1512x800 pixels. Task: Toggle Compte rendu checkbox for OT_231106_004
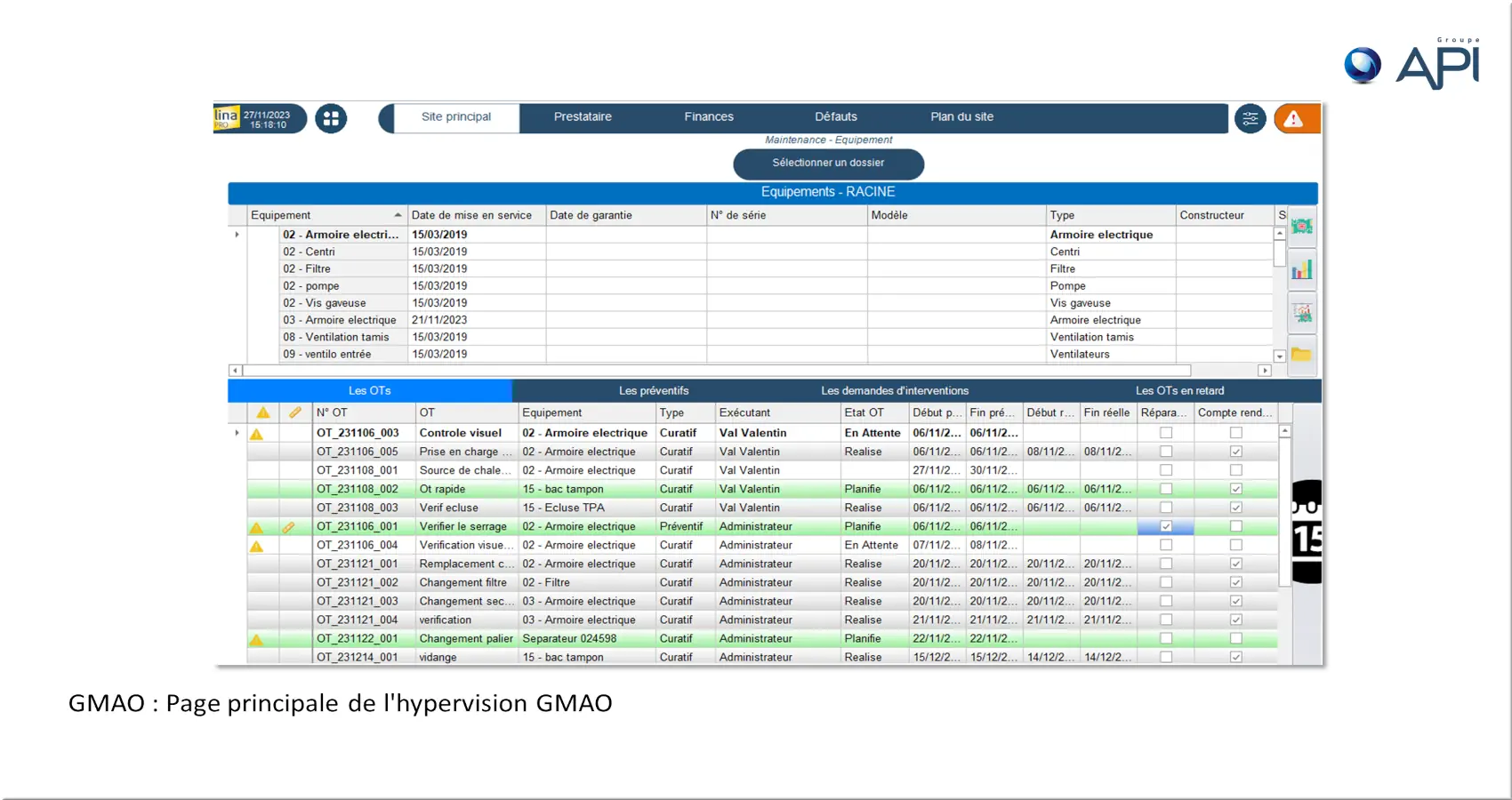(x=1235, y=545)
